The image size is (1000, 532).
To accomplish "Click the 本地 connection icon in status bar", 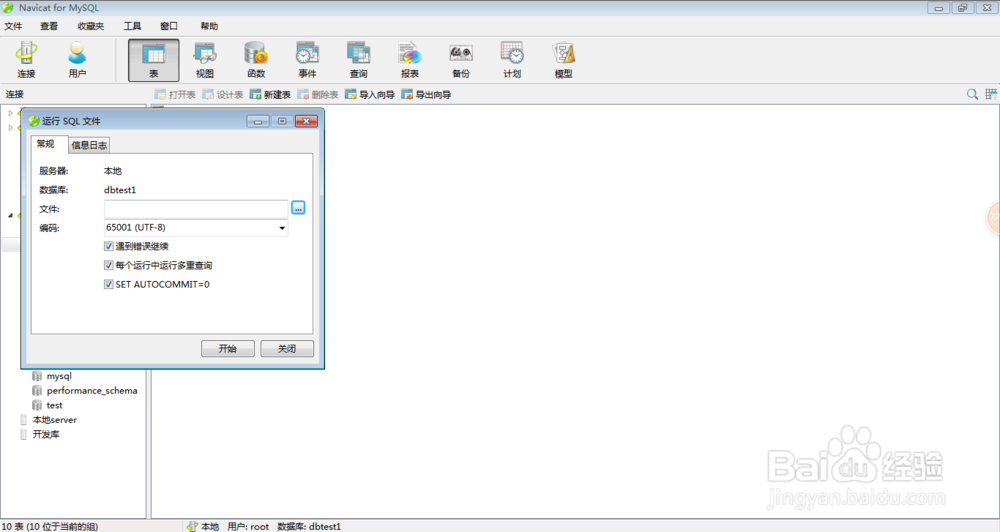I will (192, 527).
